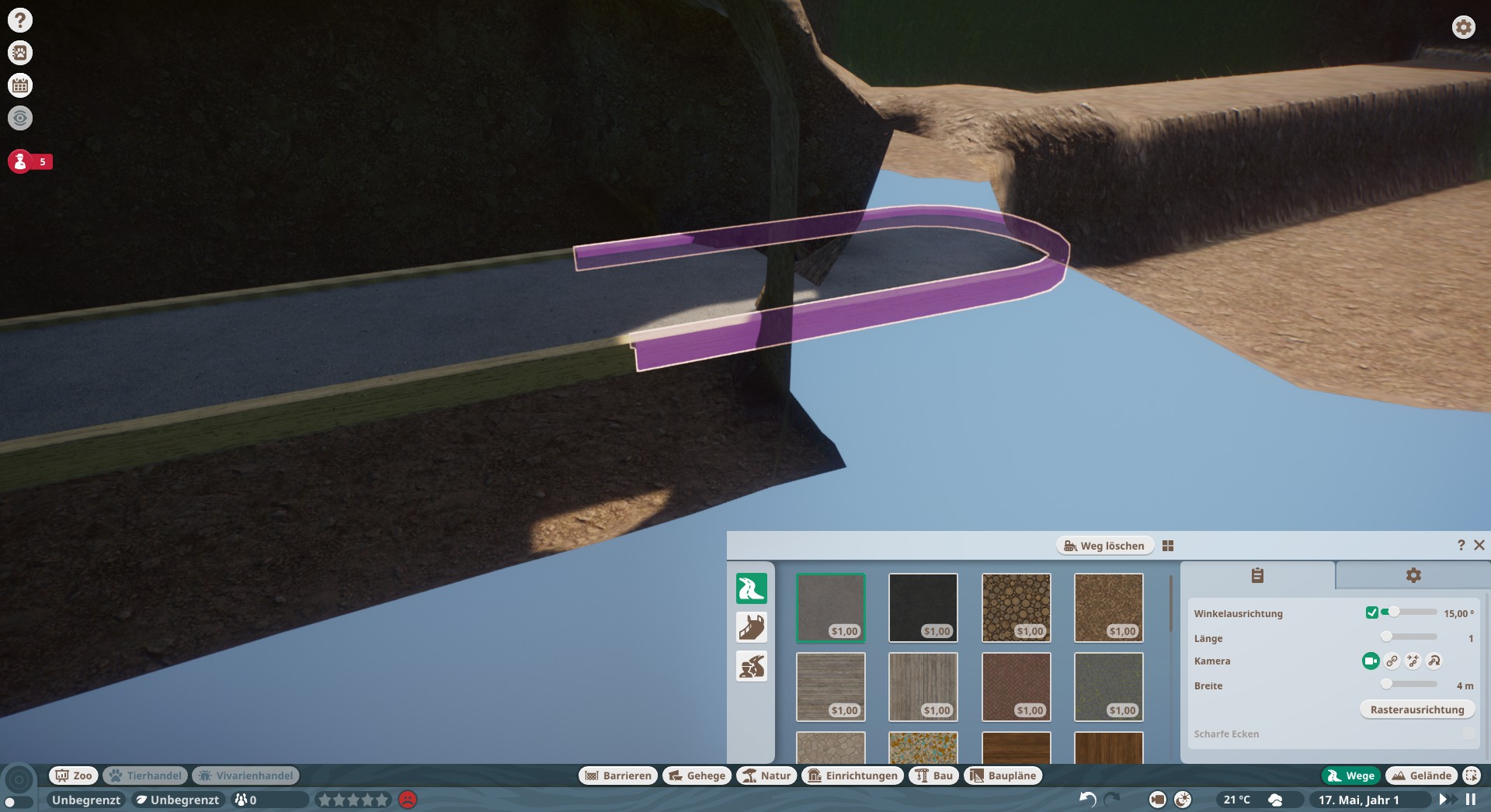Open the Baupläne build tab

(1003, 776)
